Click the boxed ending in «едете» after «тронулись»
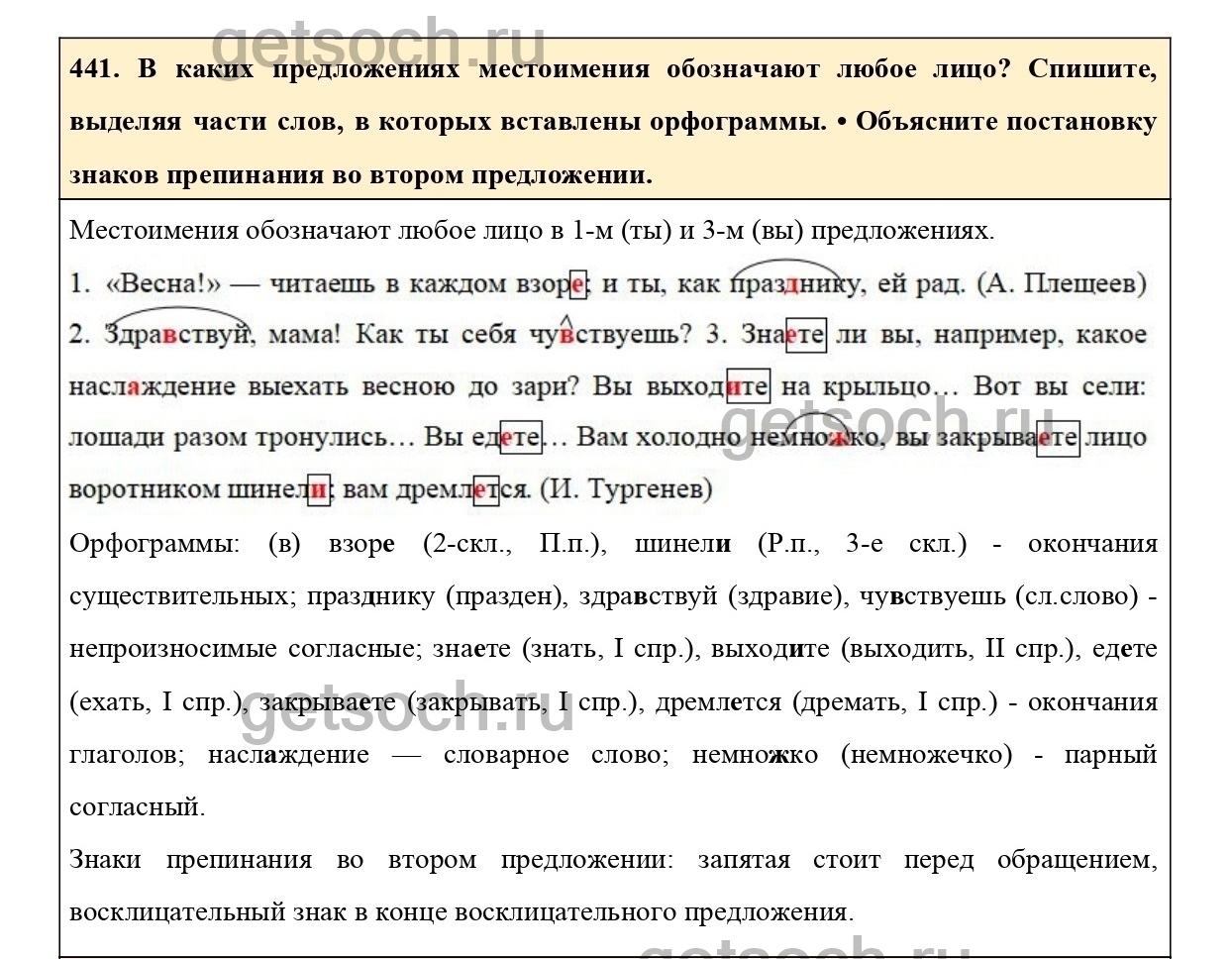The image size is (1232, 959). coord(520,438)
